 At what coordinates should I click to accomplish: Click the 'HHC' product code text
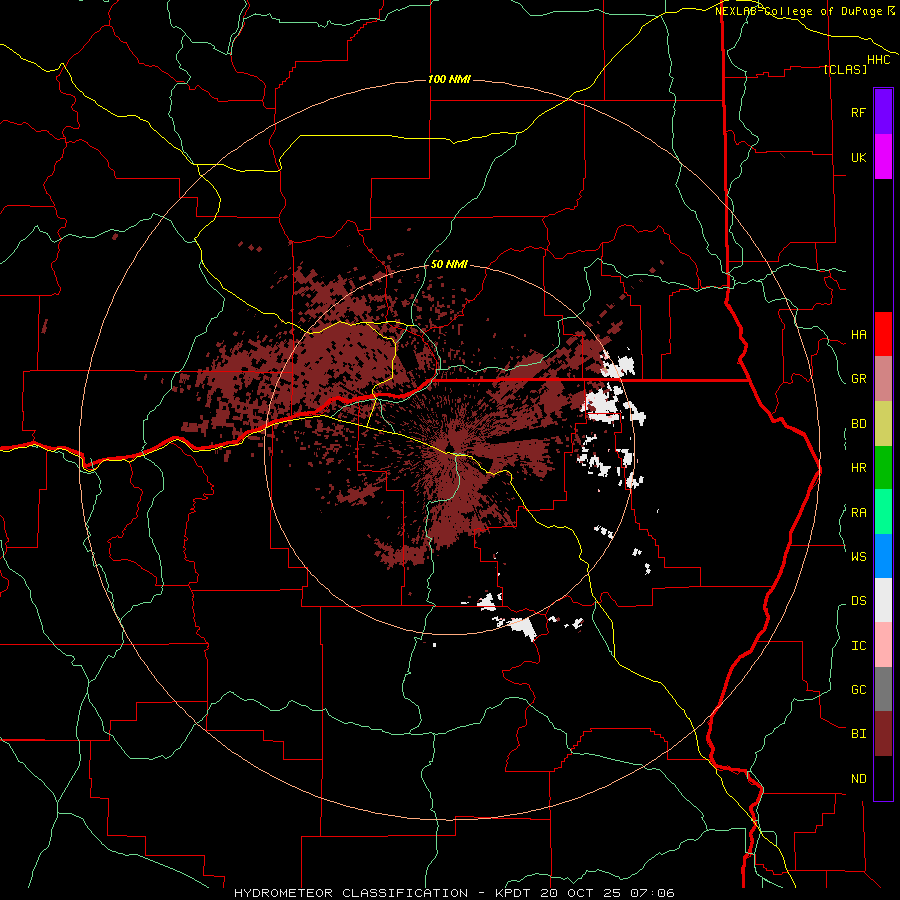878,60
